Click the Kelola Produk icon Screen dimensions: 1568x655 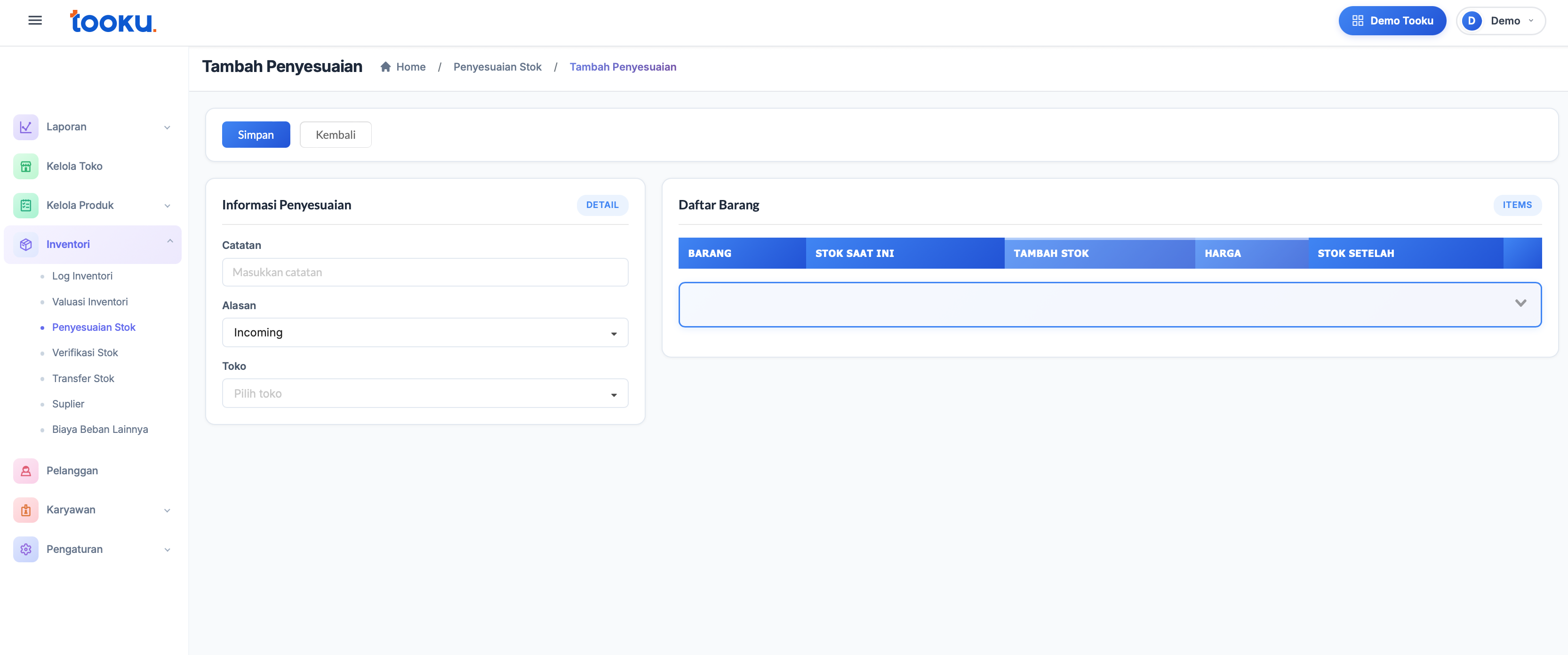(25, 206)
